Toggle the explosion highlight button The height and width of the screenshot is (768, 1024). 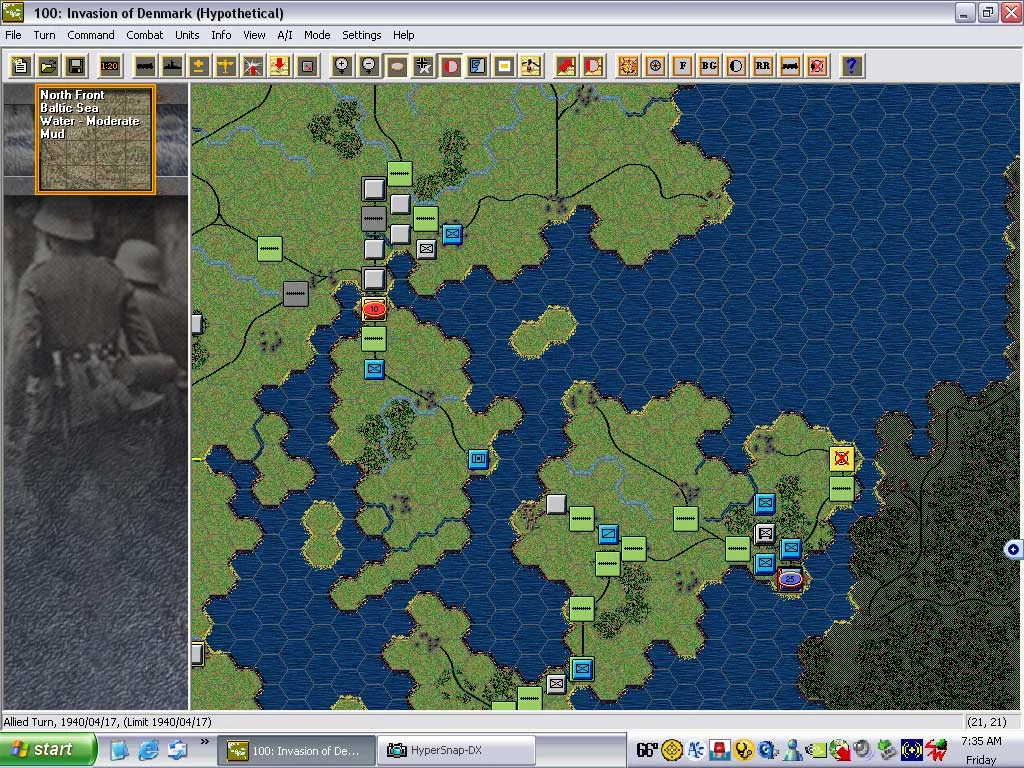point(628,66)
